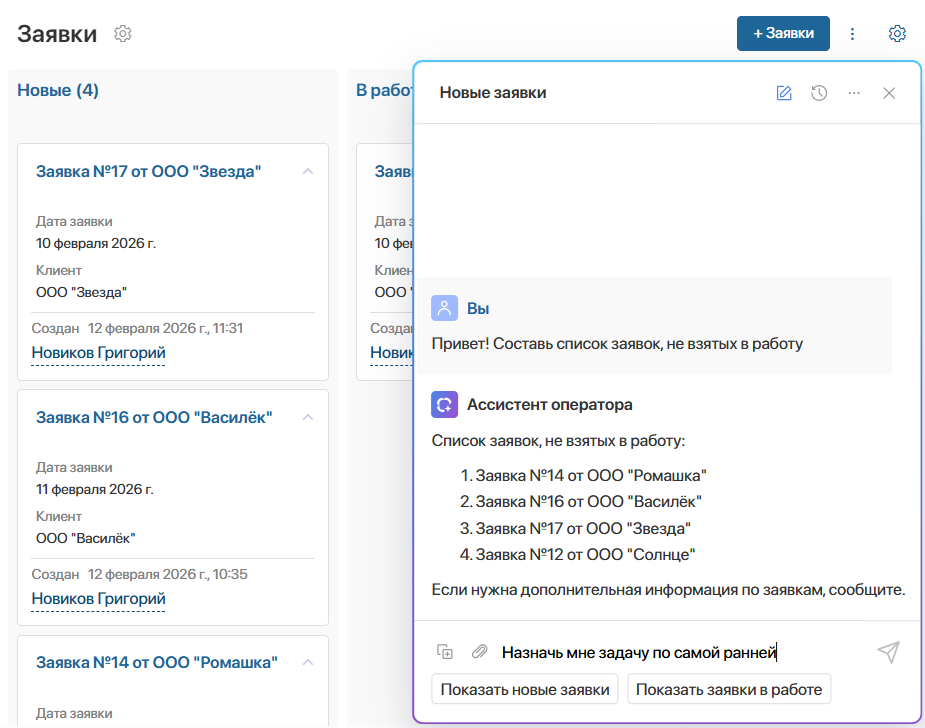Open the assistant's more options menu
The height and width of the screenshot is (728, 925).
click(x=854, y=92)
